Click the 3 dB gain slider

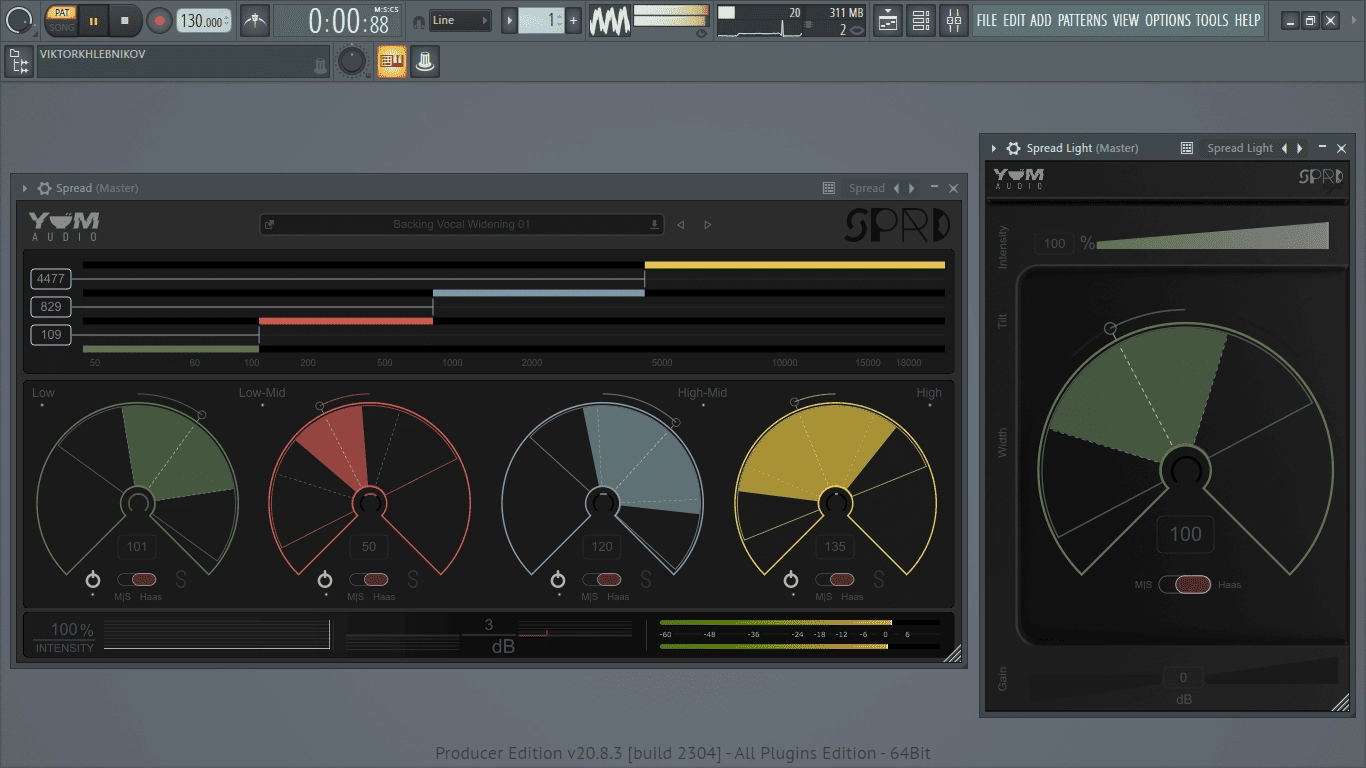point(489,634)
